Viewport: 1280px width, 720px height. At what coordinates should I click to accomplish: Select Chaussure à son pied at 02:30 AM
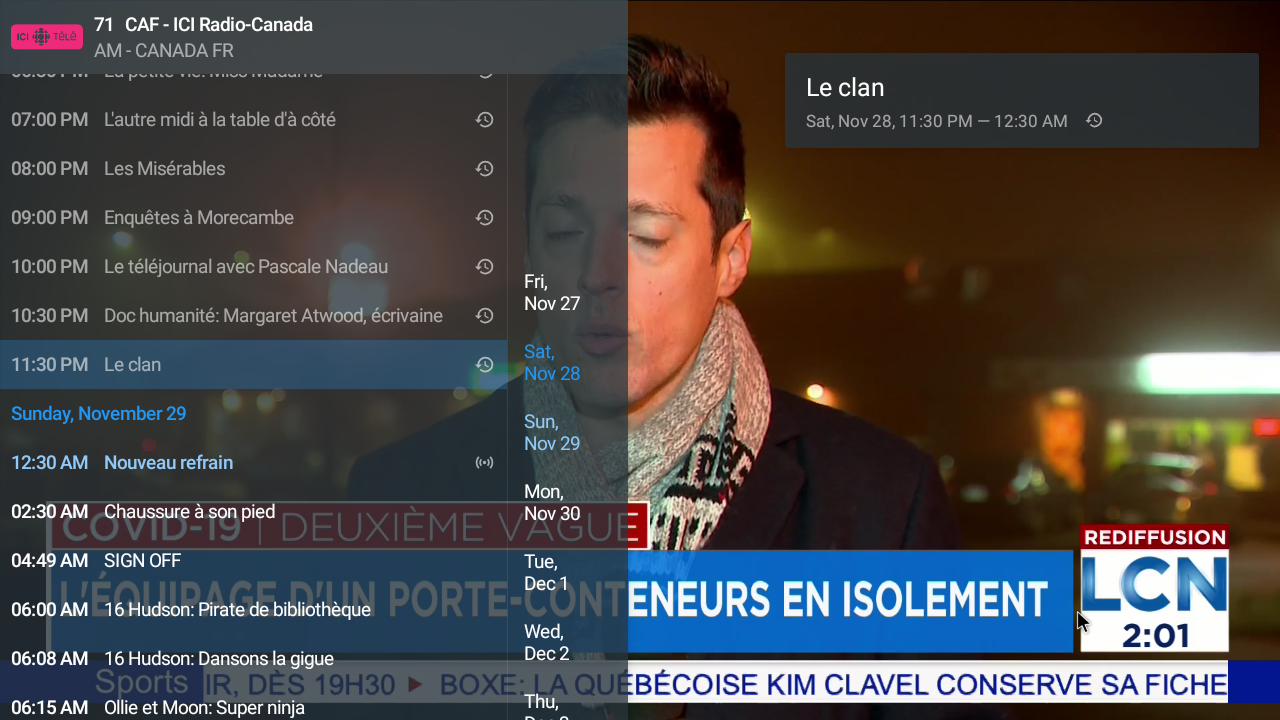tap(253, 512)
